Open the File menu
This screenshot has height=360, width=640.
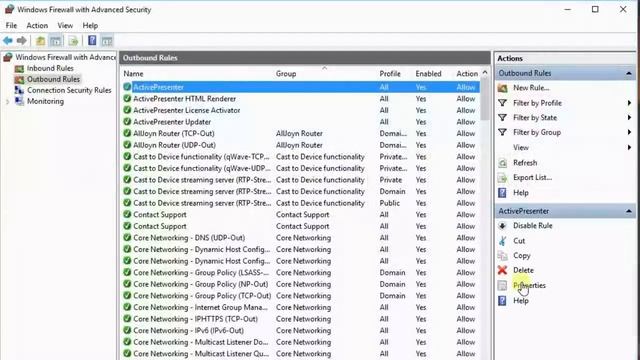[11, 25]
